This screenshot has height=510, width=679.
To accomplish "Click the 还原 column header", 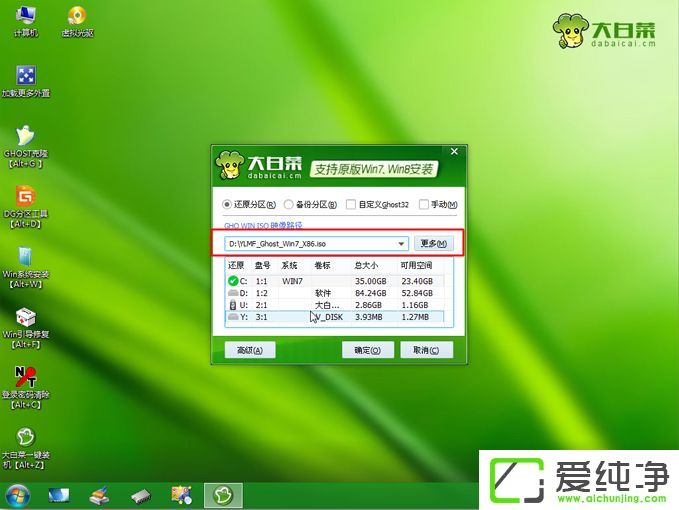I will [x=236, y=265].
